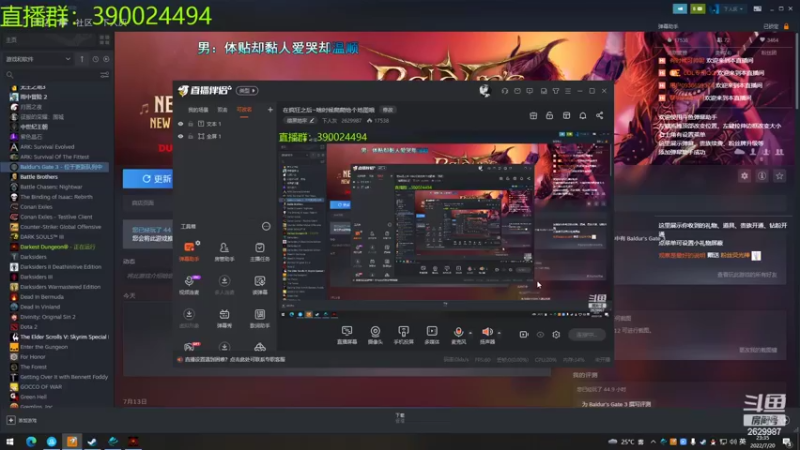Toggle preview eye icon in bottom toolbar
Screen dimensions: 800x450
(540, 335)
